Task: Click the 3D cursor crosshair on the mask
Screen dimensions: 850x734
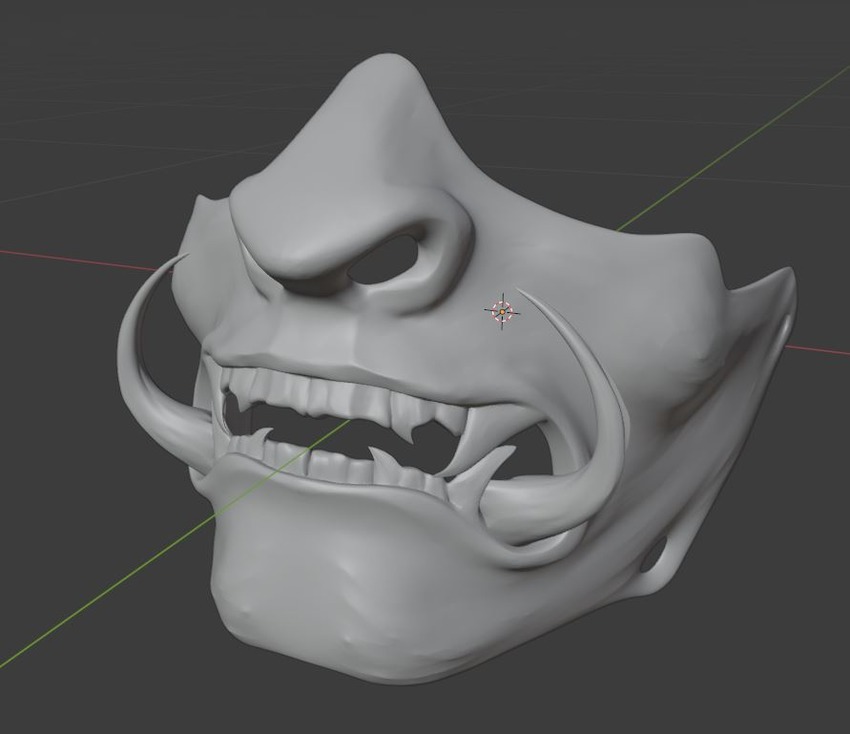Action: pyautogui.click(x=503, y=311)
